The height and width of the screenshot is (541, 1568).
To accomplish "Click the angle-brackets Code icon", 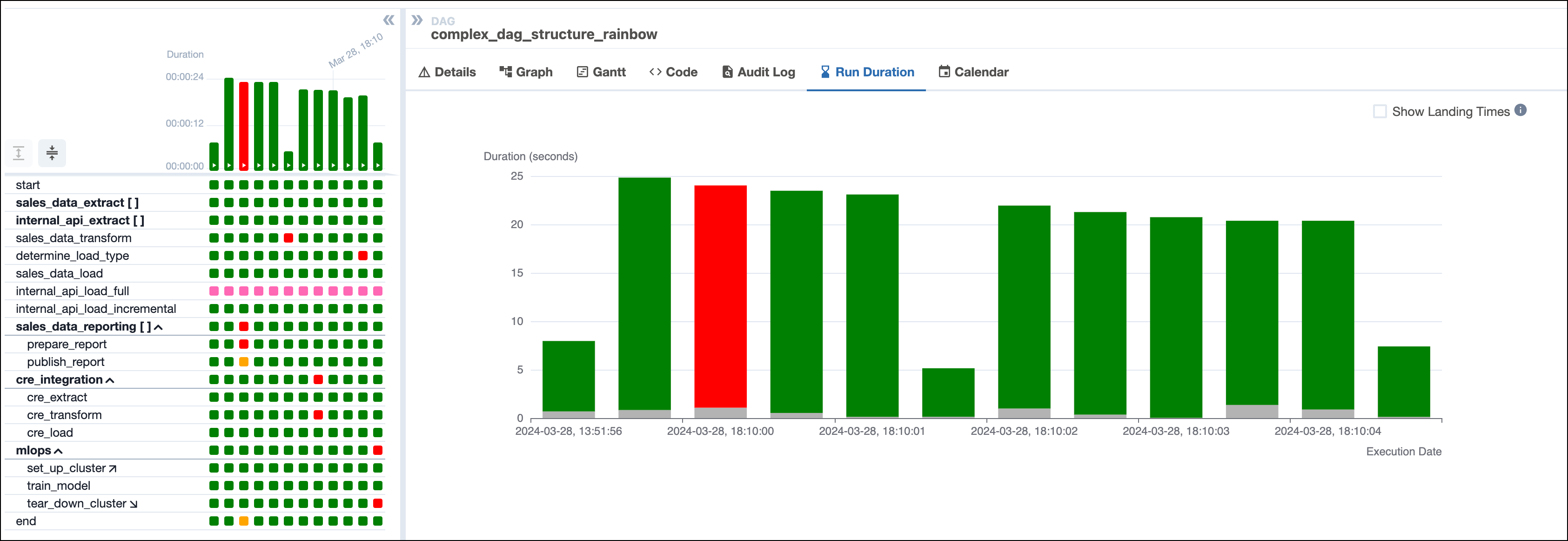I will pyautogui.click(x=656, y=72).
